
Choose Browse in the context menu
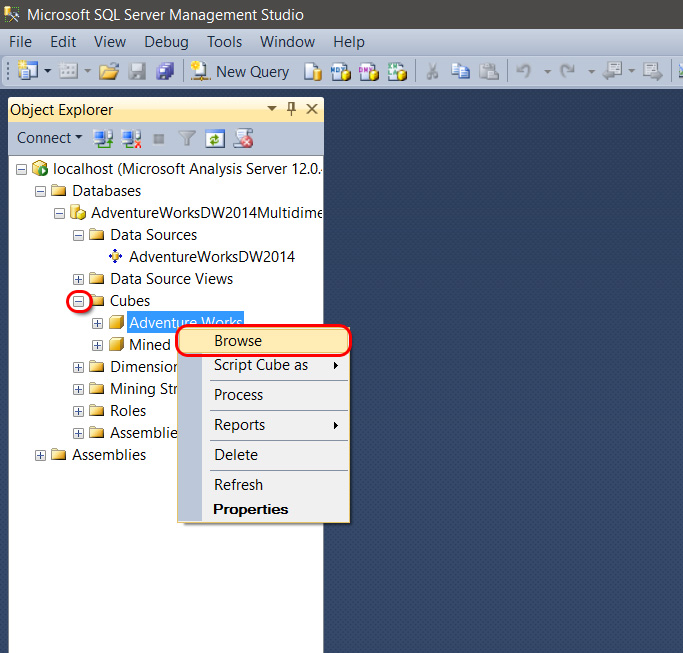264,341
